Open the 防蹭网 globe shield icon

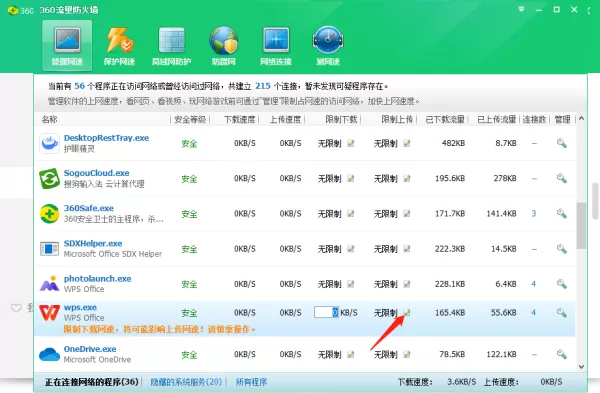click(x=224, y=40)
